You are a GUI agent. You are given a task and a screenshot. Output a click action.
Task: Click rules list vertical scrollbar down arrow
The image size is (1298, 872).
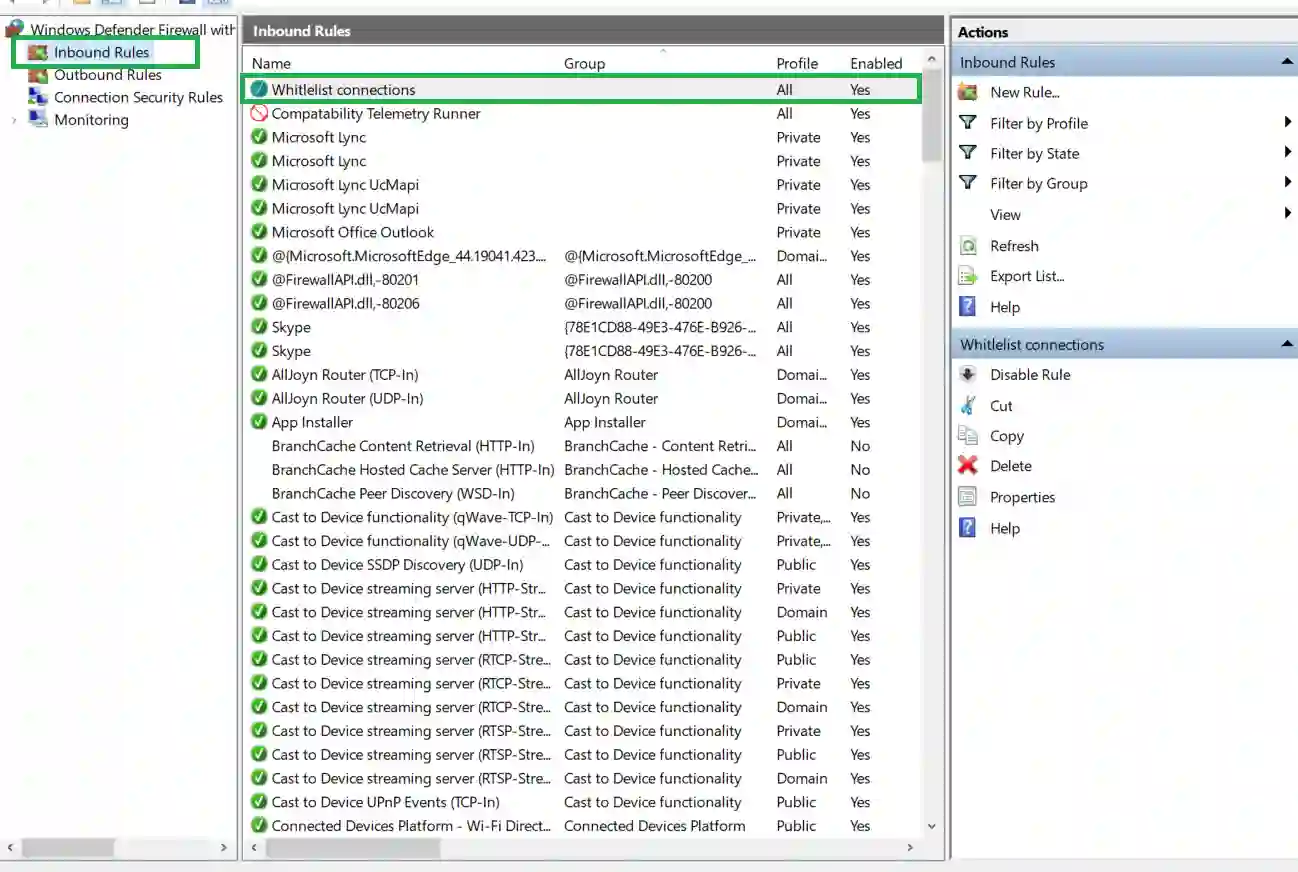tap(932, 826)
